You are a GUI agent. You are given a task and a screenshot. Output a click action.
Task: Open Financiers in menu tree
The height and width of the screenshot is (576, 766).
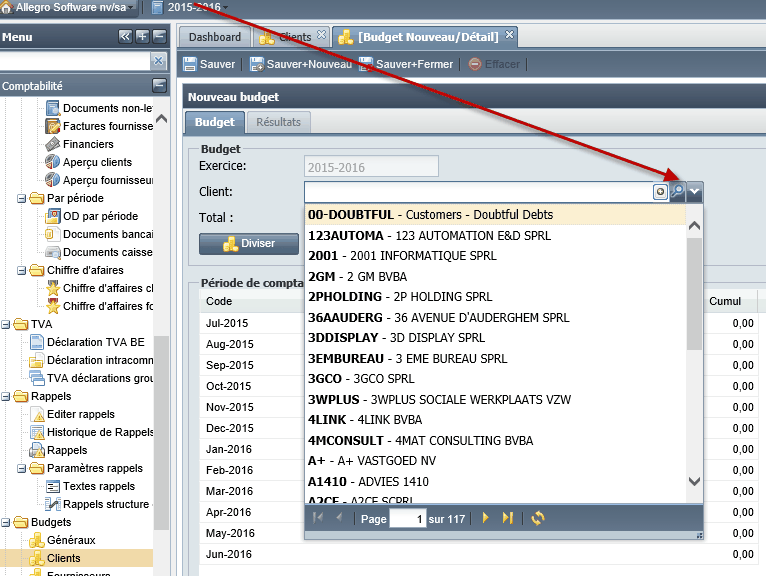(80, 144)
